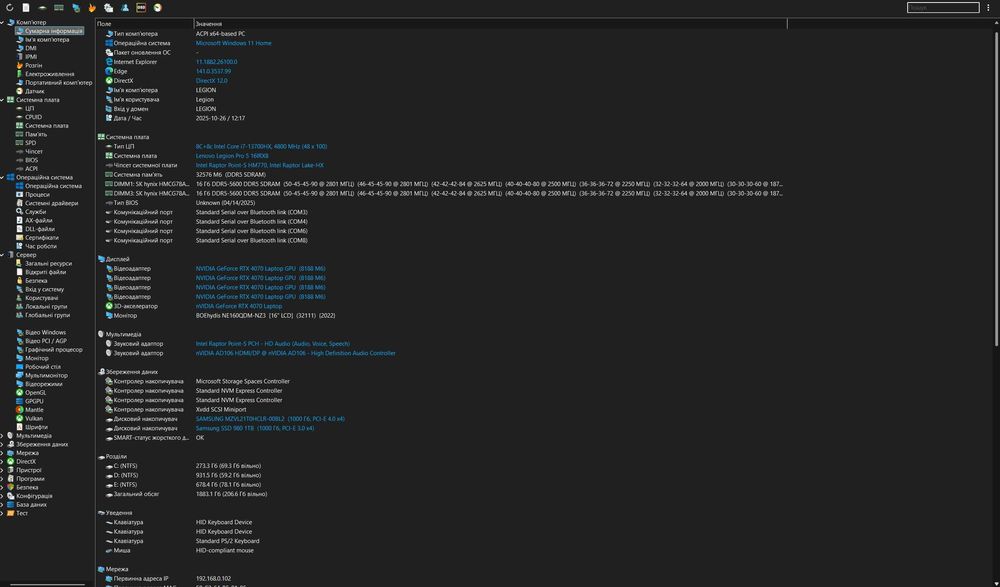Open Lenovo Legion Pro 5 motherboard link
The image size is (1000, 587).
pos(232,156)
